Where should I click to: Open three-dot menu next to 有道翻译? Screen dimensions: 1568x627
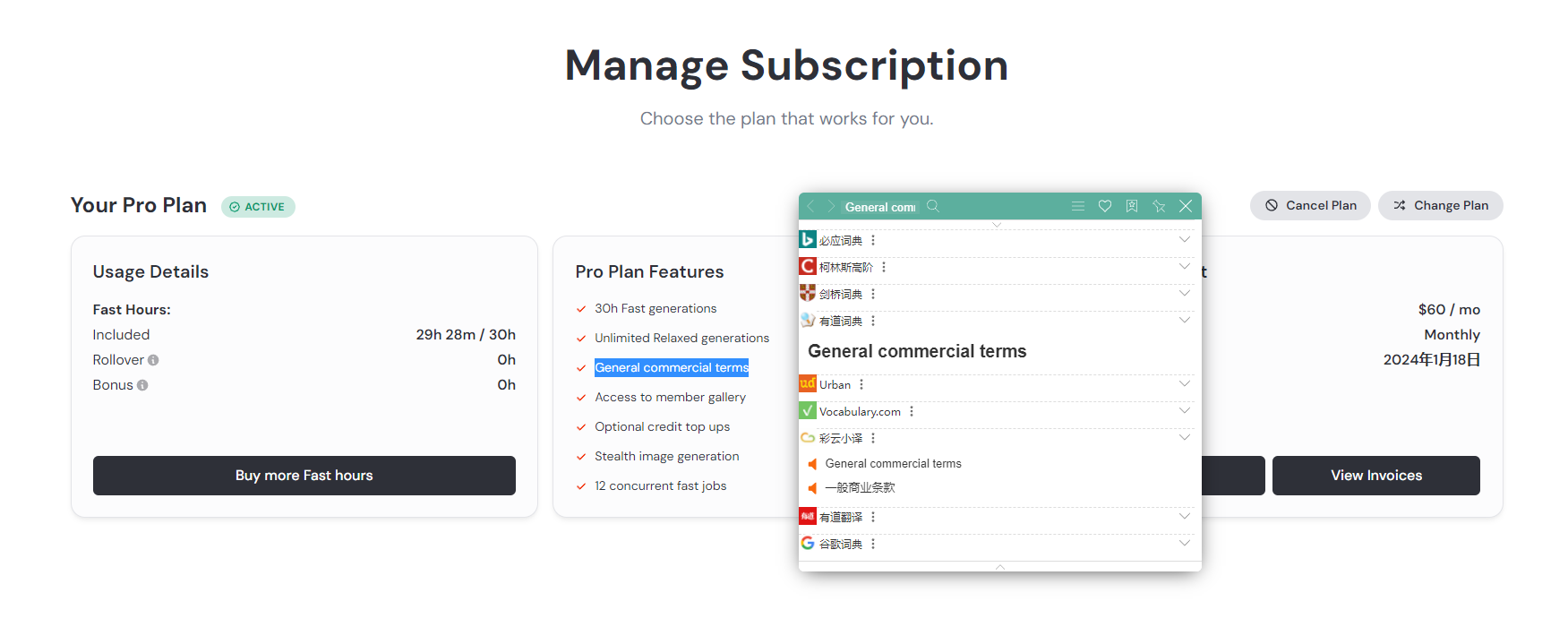coord(873,517)
